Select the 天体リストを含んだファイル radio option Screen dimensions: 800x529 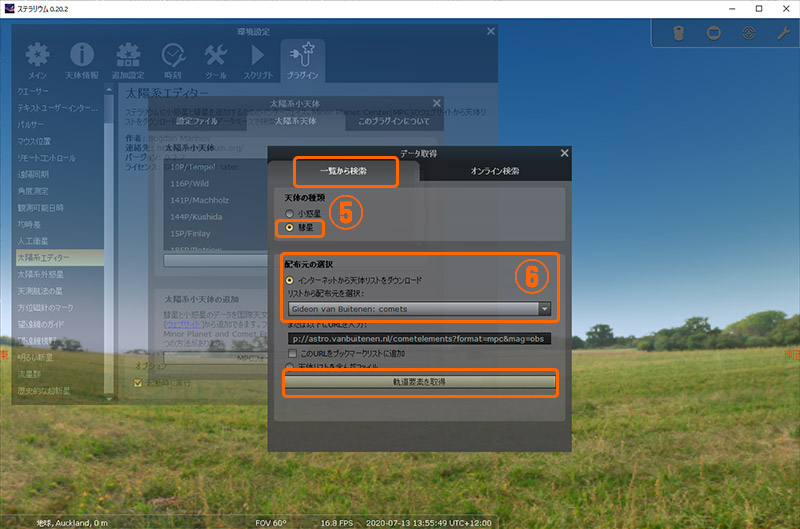click(x=289, y=367)
